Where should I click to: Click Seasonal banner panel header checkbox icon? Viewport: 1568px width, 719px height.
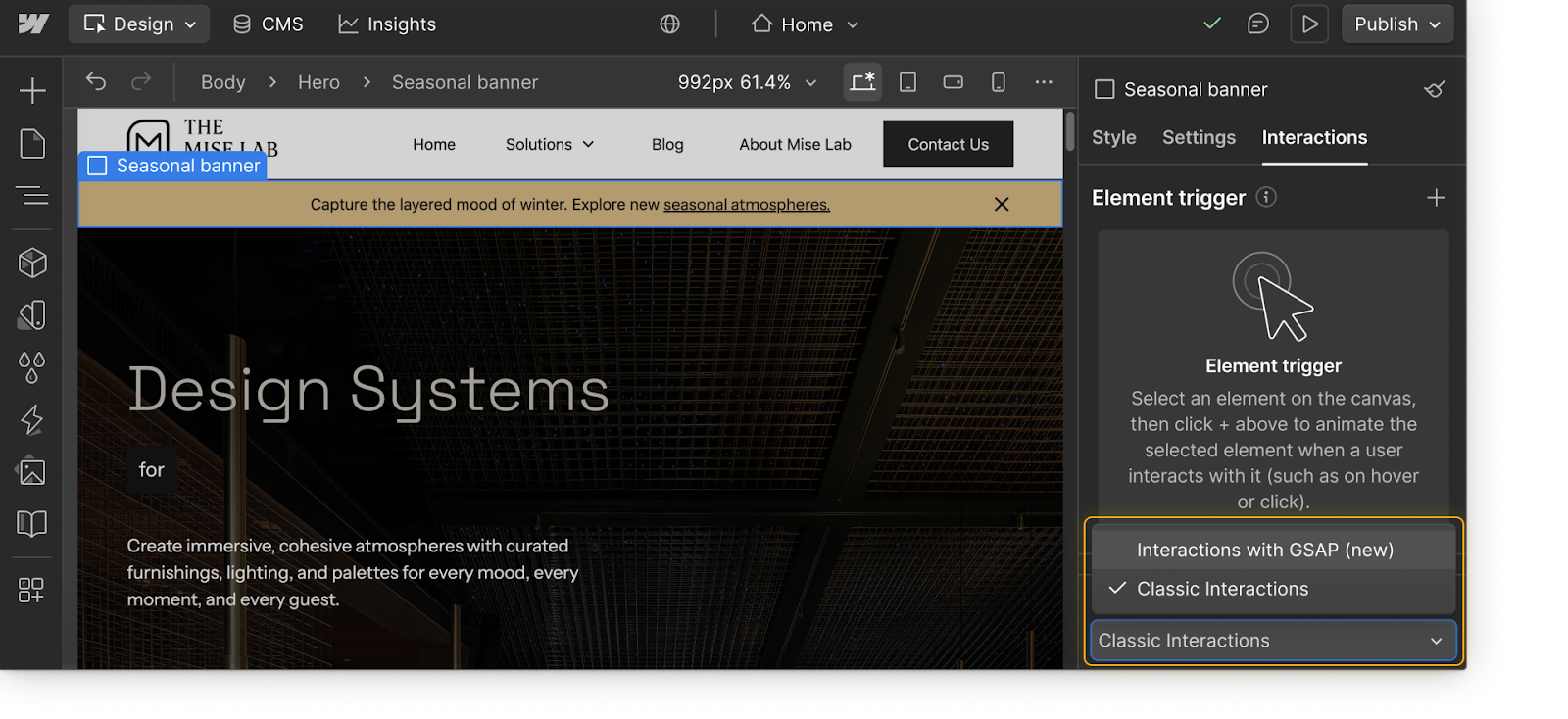coord(1104,89)
